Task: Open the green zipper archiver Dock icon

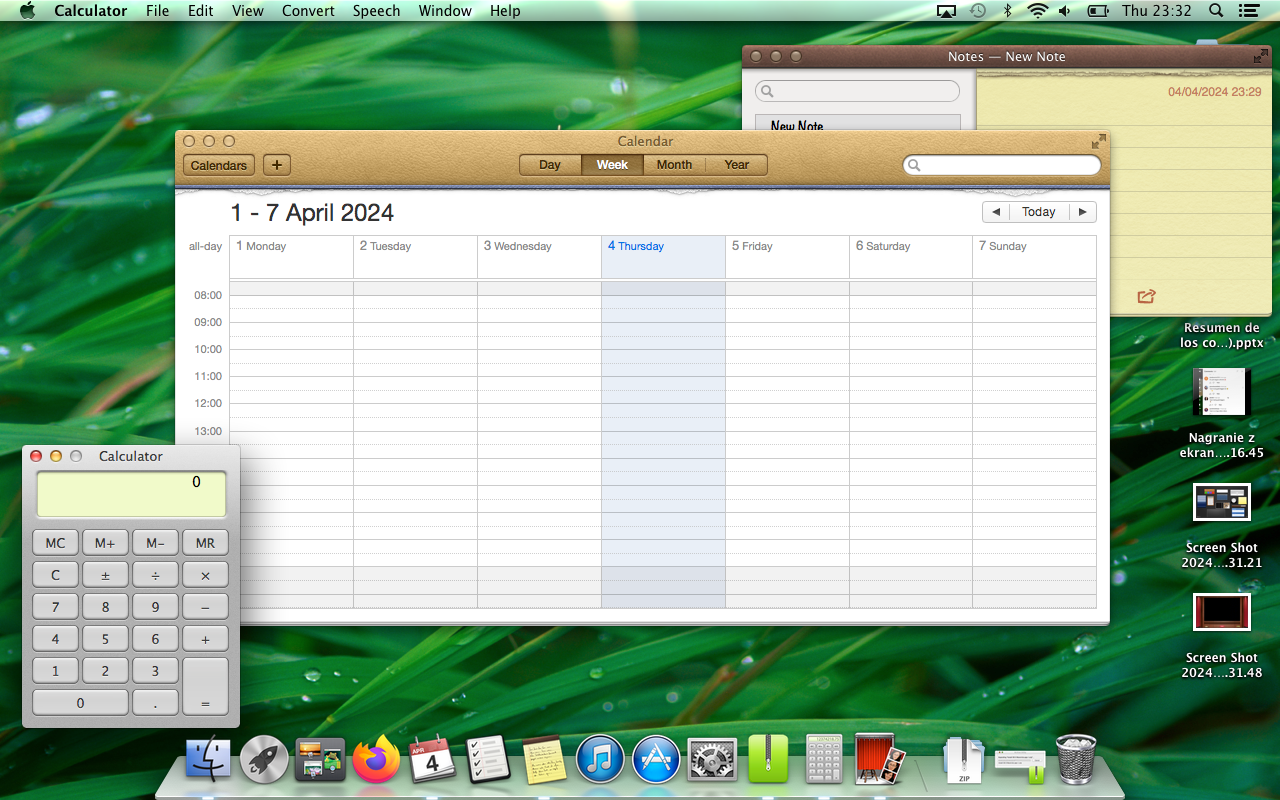Action: (768, 760)
